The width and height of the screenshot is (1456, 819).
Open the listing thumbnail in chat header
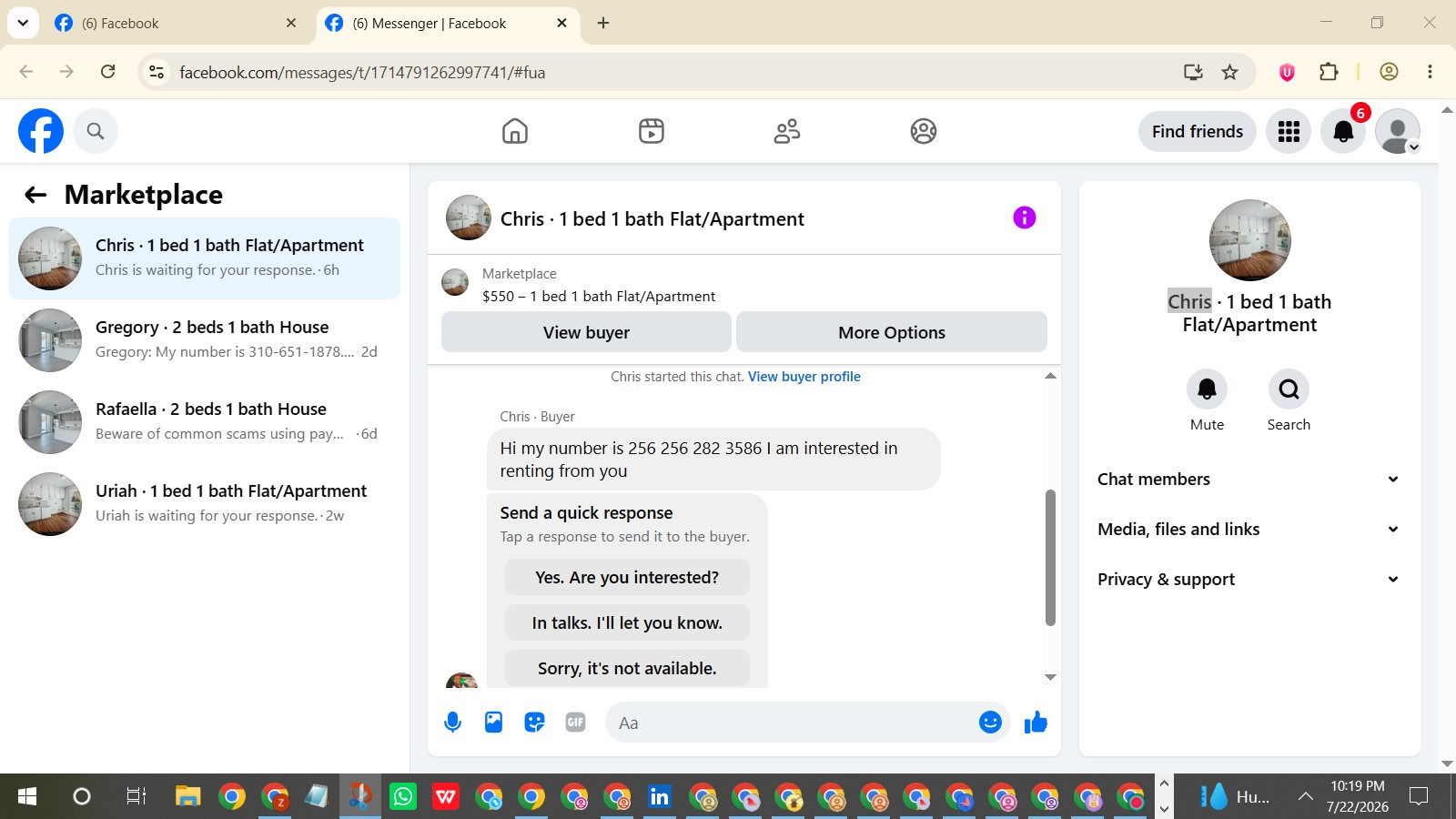coord(469,217)
